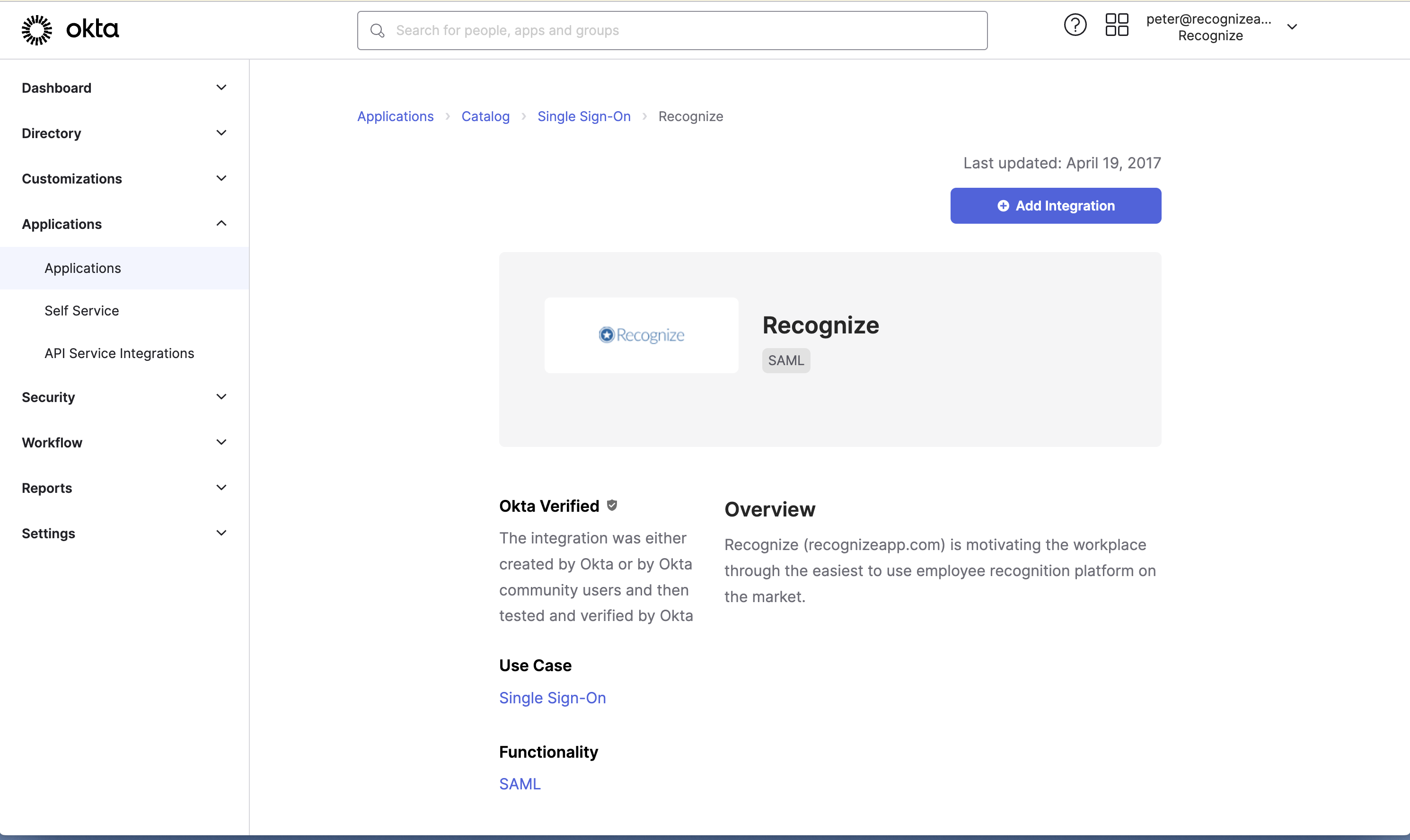Expand the Reports menu
The width and height of the screenshot is (1410, 840).
[x=124, y=487]
